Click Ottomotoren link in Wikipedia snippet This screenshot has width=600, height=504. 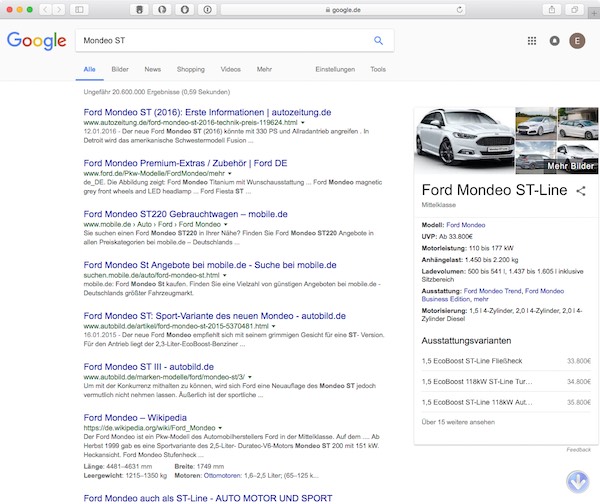223,476
